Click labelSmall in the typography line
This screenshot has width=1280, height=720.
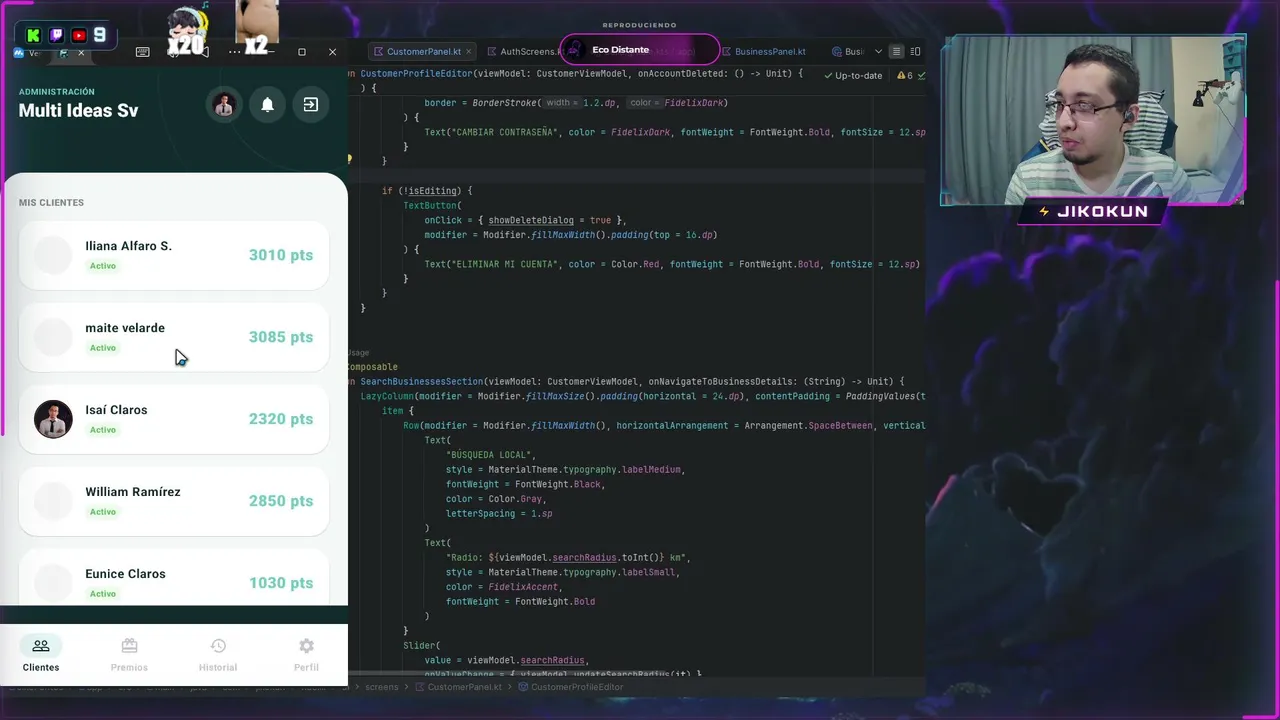click(647, 572)
